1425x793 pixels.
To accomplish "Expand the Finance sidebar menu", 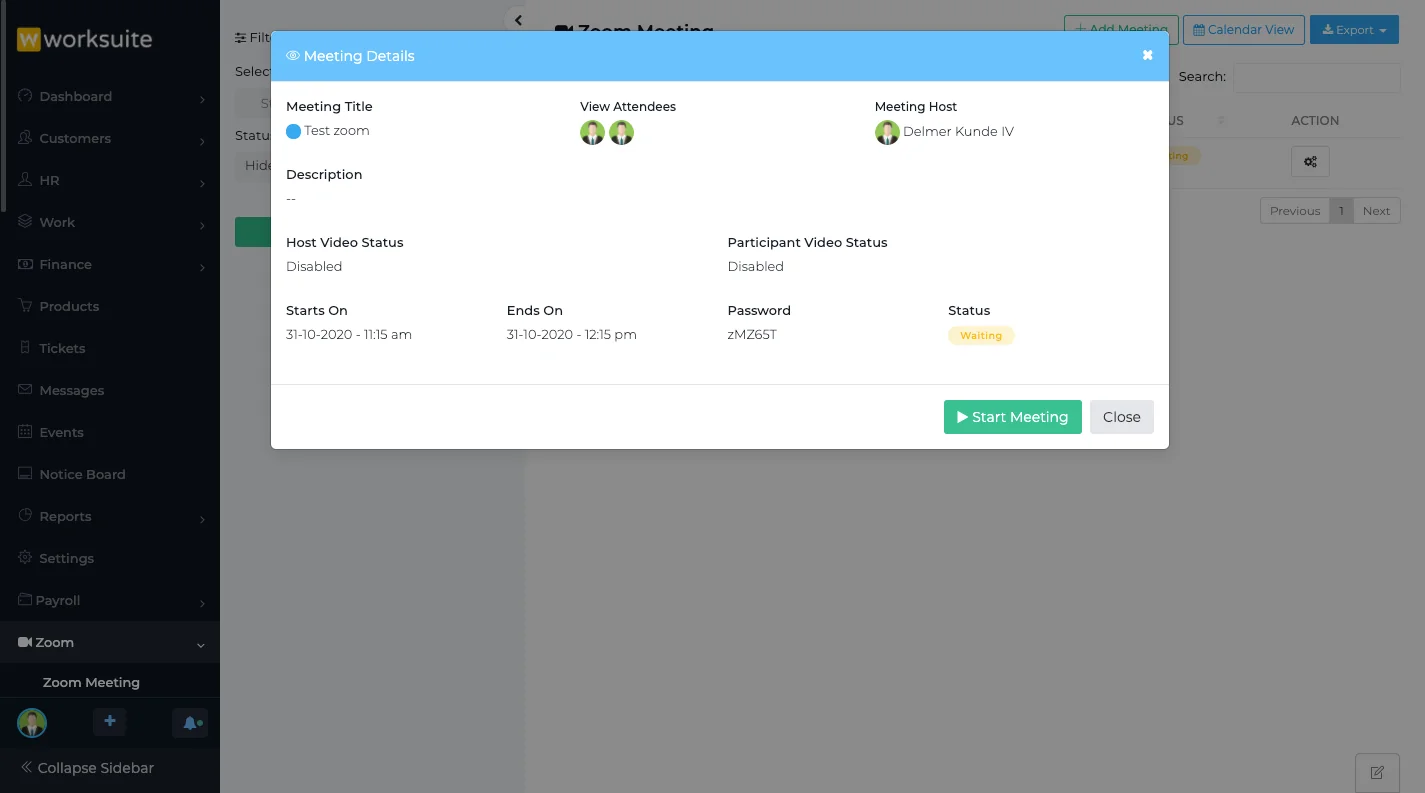I will 110,265.
